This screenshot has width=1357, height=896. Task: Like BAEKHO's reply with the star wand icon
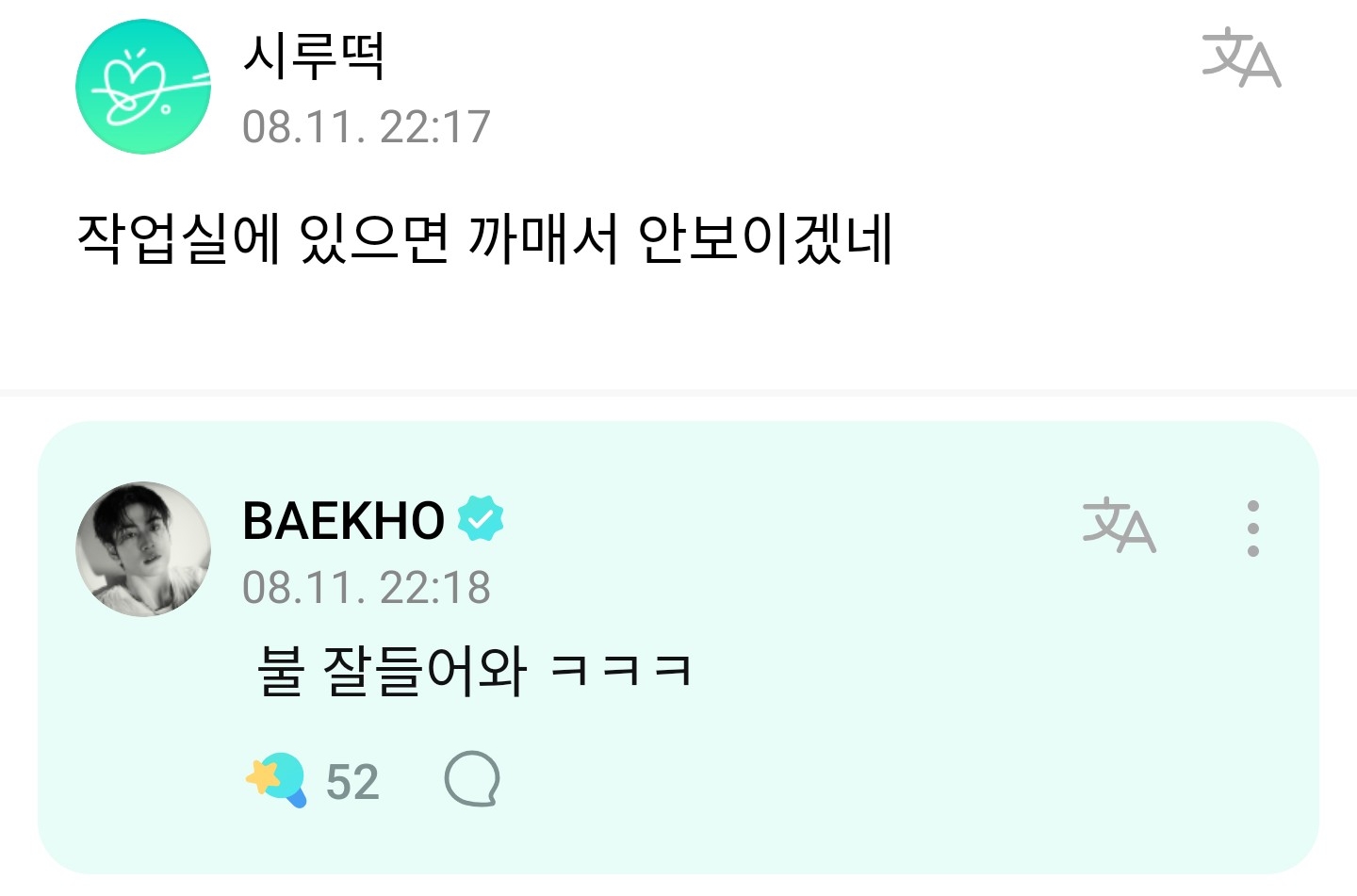[276, 781]
